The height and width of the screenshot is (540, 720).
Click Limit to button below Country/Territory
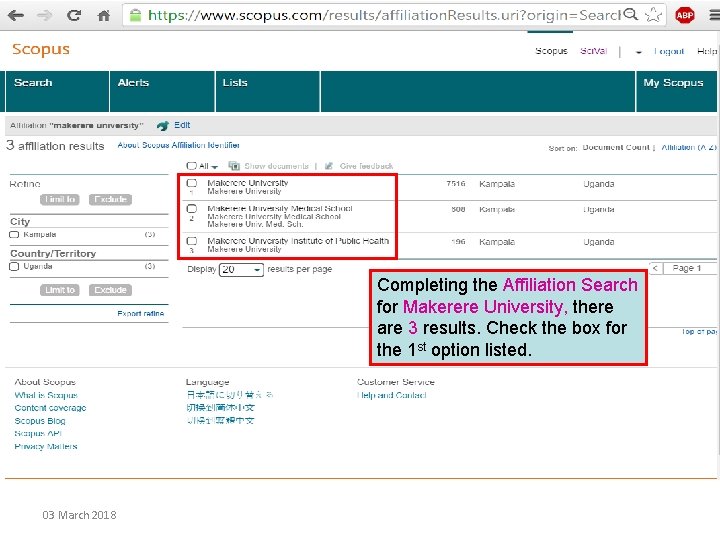click(x=60, y=290)
